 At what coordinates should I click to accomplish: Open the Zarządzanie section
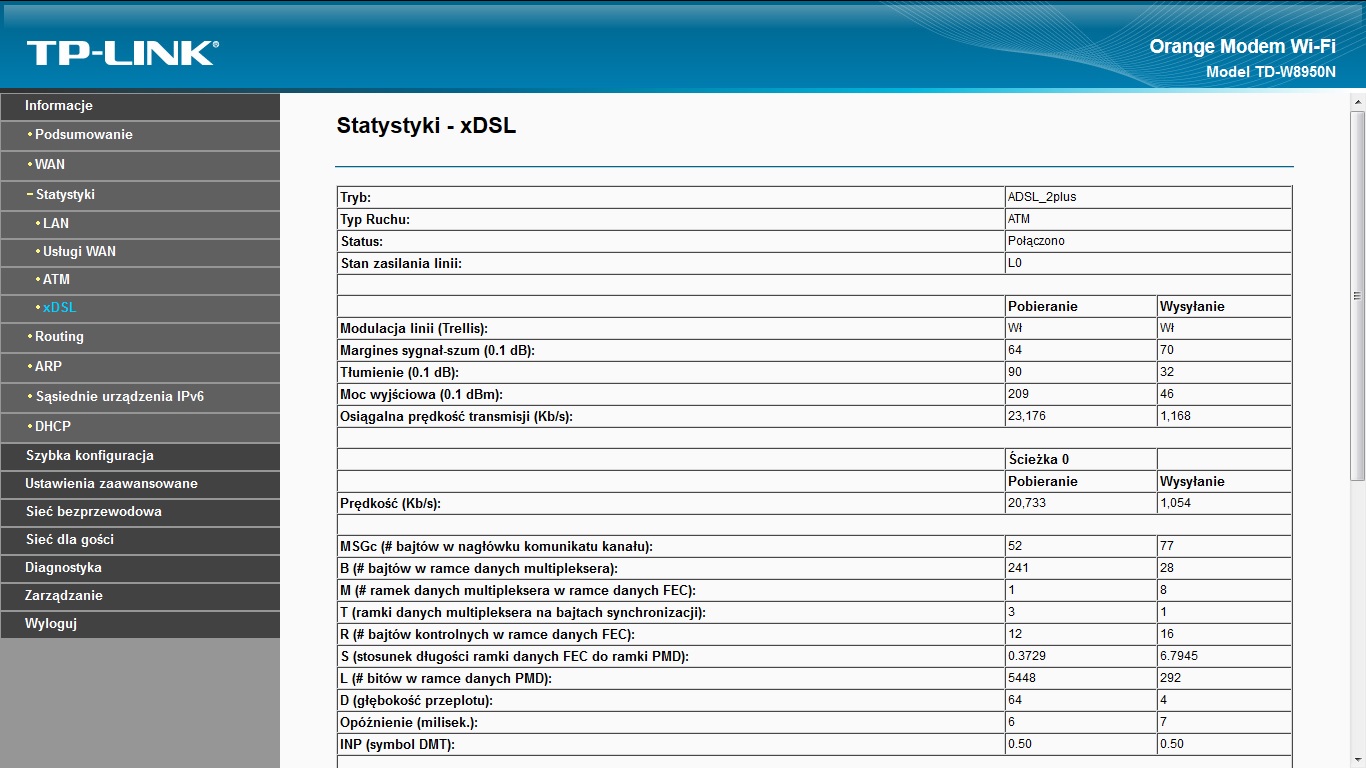coord(140,596)
